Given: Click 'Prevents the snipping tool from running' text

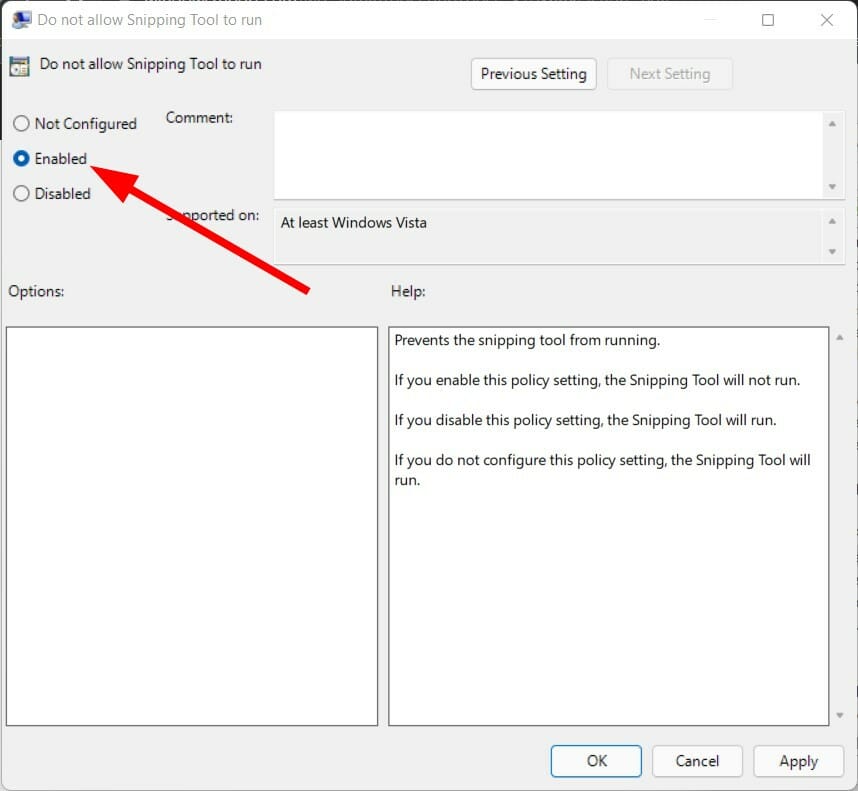Looking at the screenshot, I should (x=527, y=340).
